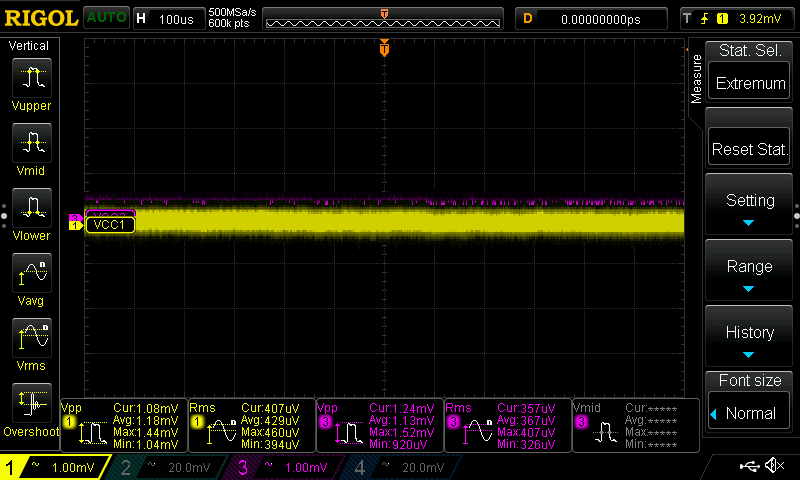Click the Stat. Sel. label

tap(749, 50)
